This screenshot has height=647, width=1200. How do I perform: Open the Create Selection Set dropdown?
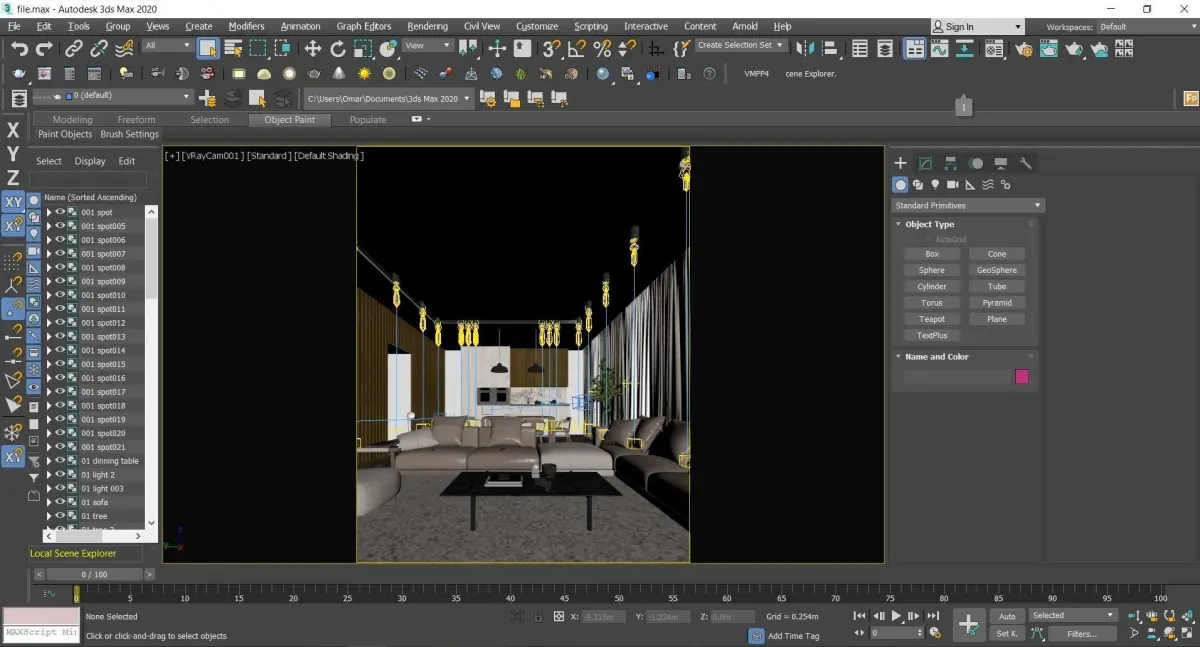(x=740, y=45)
